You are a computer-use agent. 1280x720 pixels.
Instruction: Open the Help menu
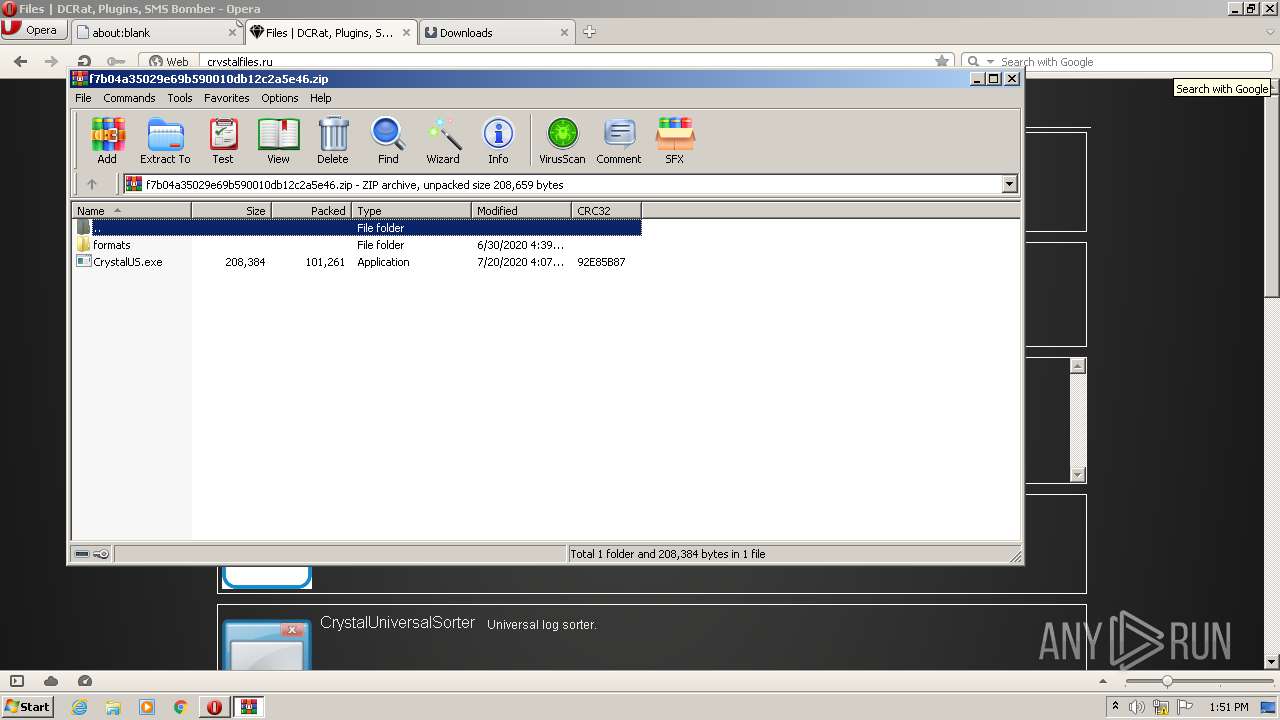click(321, 98)
